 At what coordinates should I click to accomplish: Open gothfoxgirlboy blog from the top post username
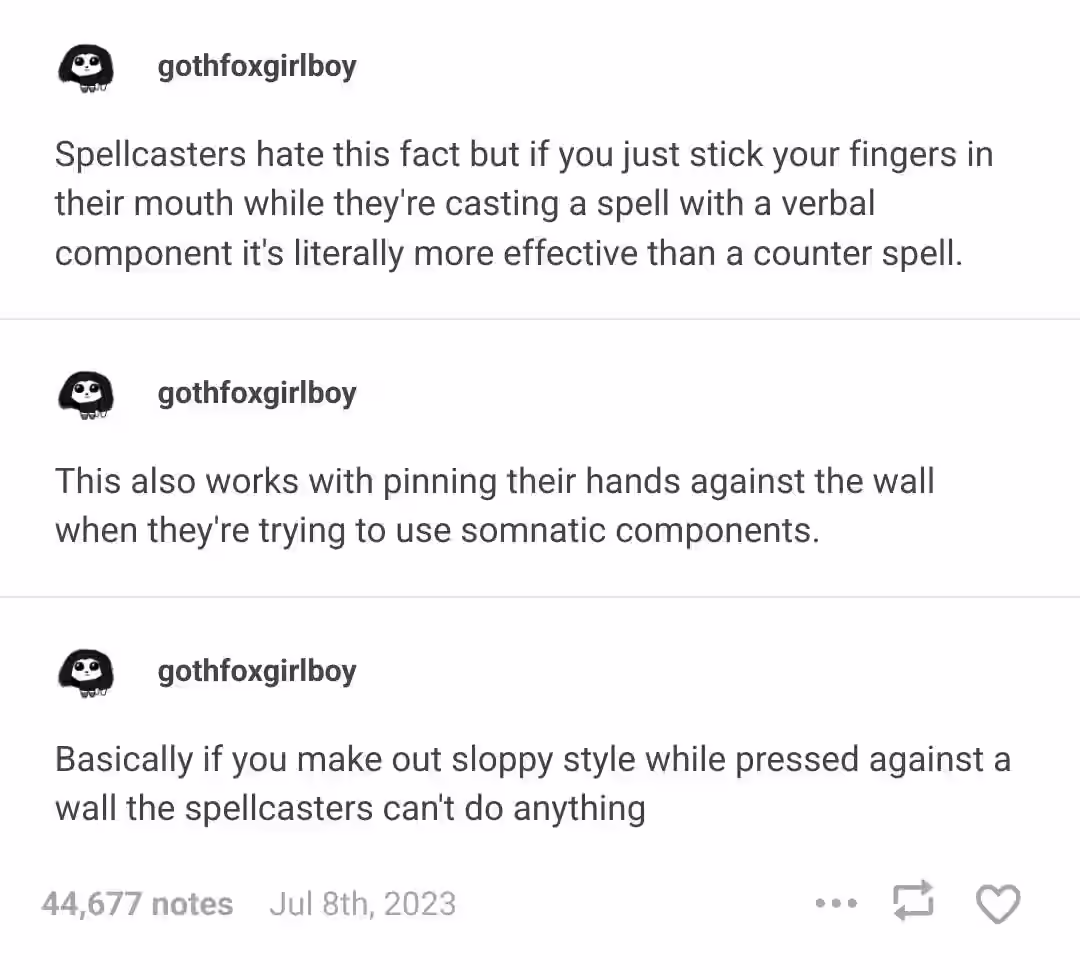click(x=257, y=68)
